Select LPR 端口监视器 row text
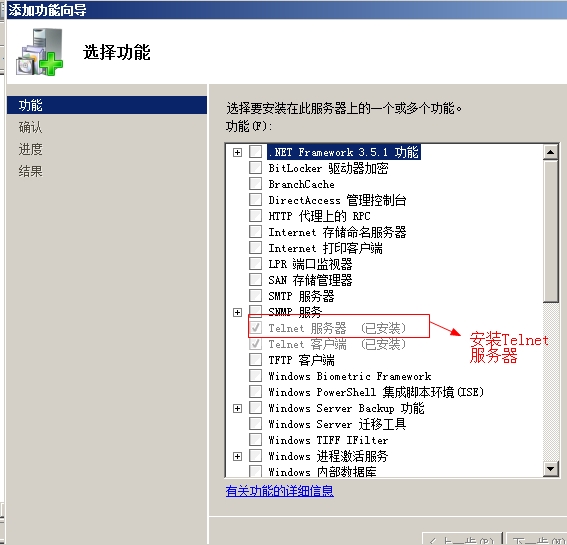 (310, 264)
